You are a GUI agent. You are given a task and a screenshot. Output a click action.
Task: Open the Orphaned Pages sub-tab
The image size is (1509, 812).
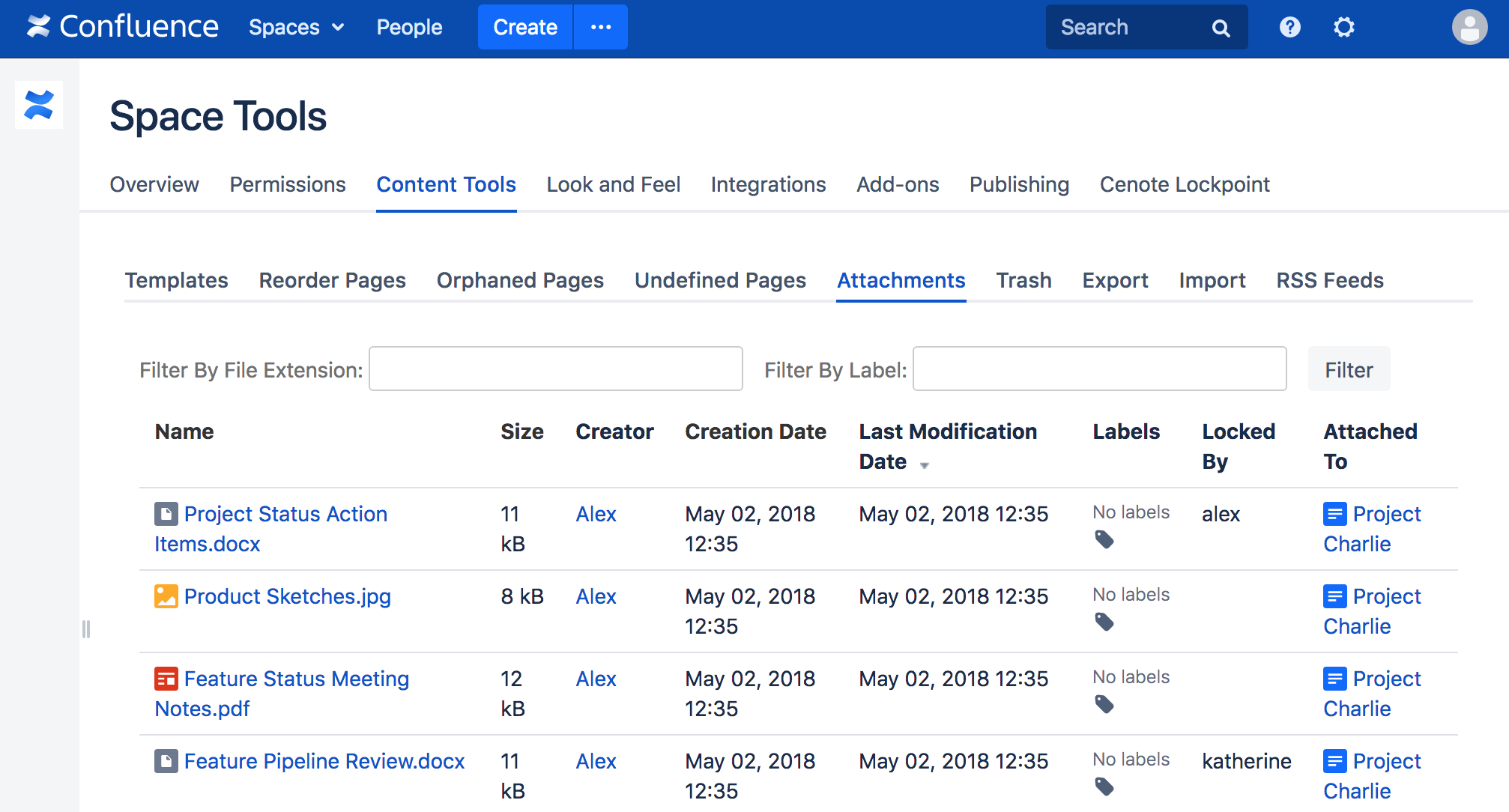[x=520, y=280]
